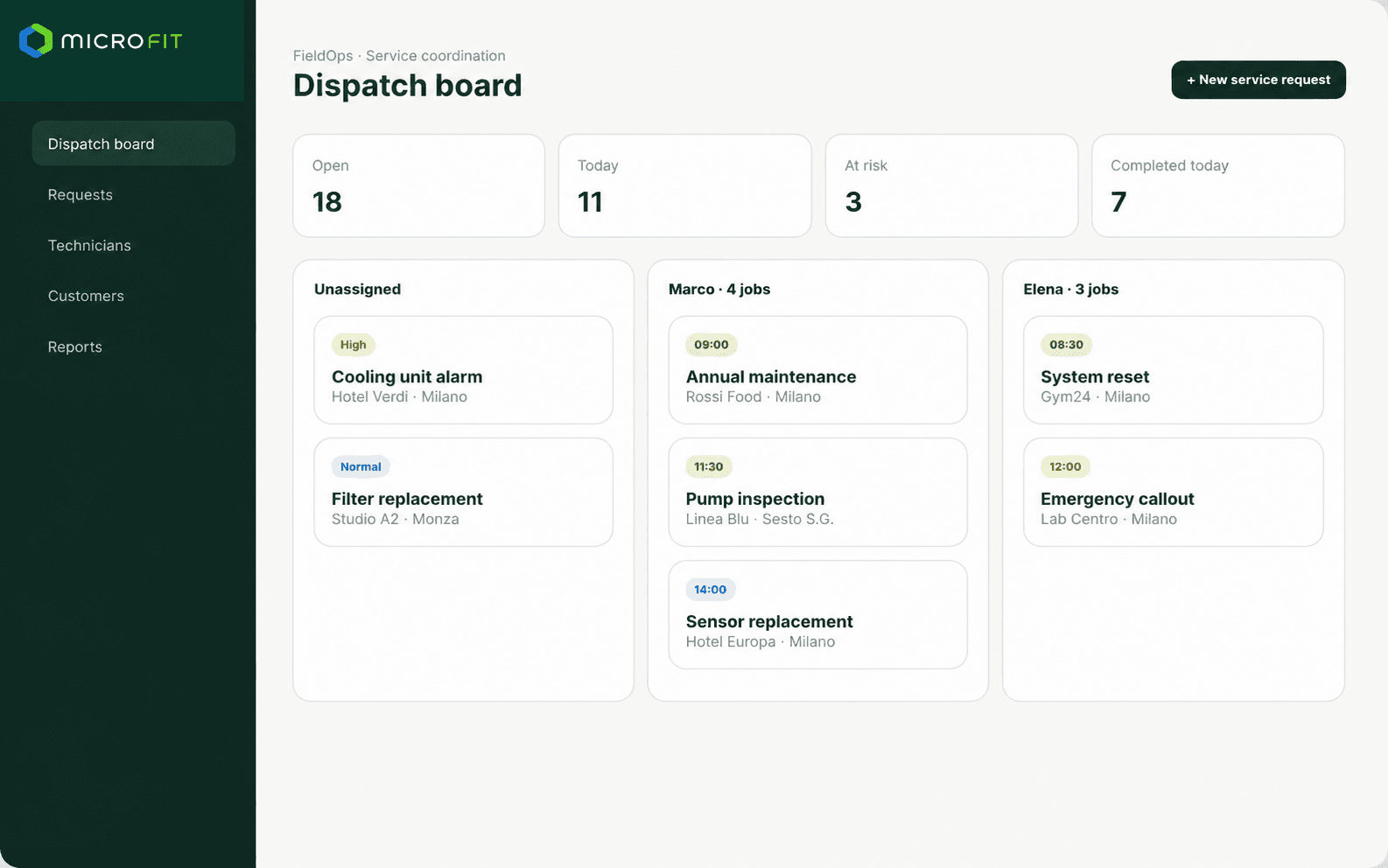1388x868 pixels.
Task: Click the Normal priority badge
Action: click(x=361, y=467)
